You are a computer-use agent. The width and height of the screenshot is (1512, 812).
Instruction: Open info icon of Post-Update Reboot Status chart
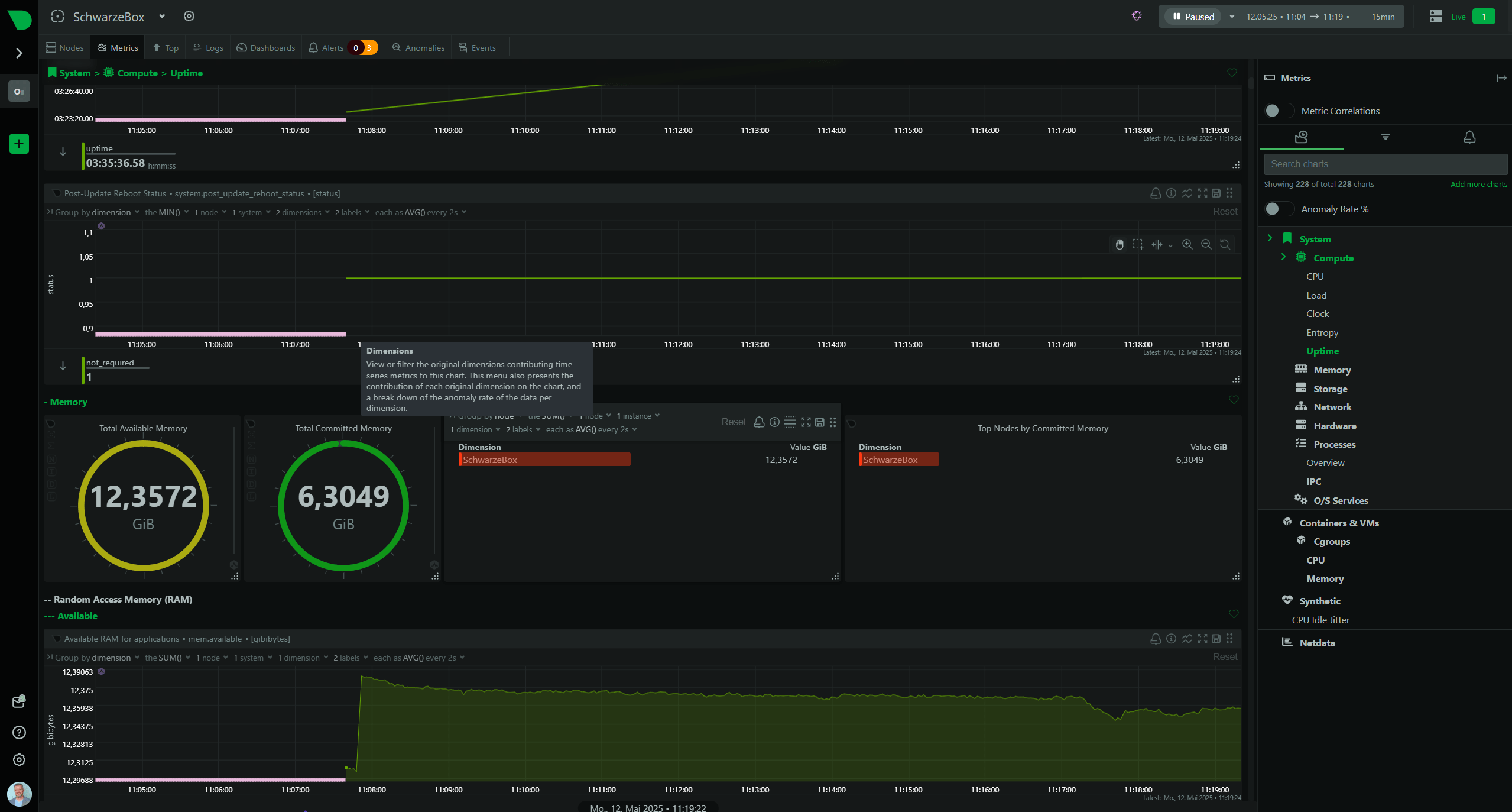coord(1171,193)
